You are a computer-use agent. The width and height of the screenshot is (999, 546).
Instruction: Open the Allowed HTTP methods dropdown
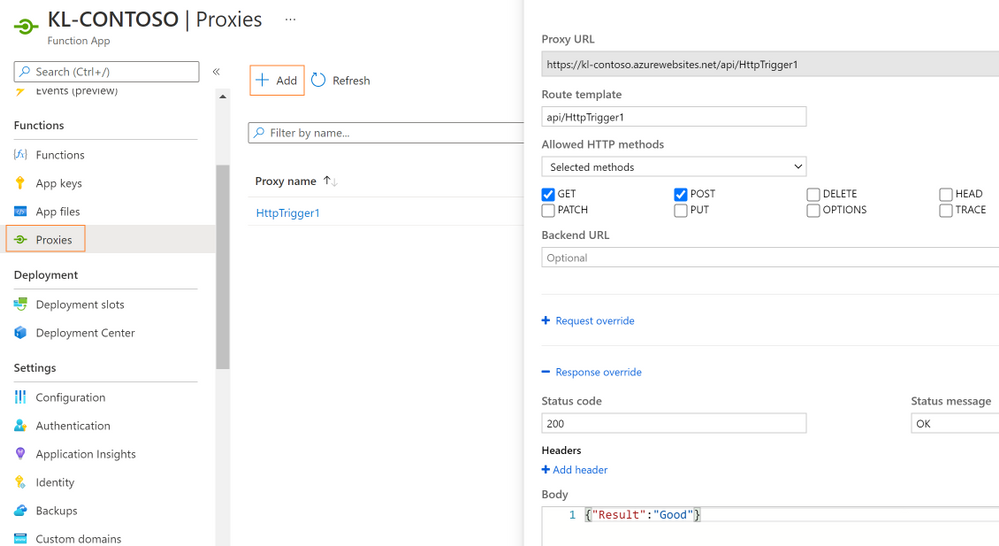[673, 167]
